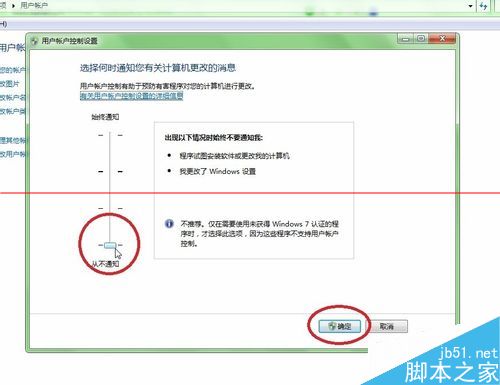Viewport: 500px width, 385px height.
Task: Click the shield icon in the dialog title bar
Action: 34,41
